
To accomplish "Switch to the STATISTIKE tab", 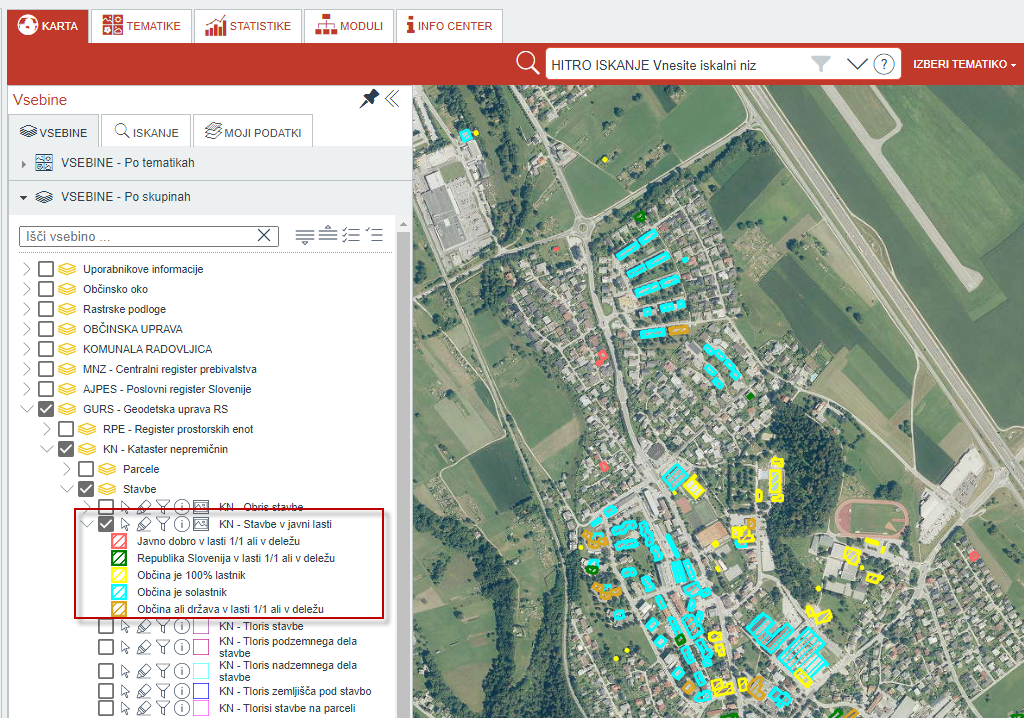I will (x=248, y=26).
